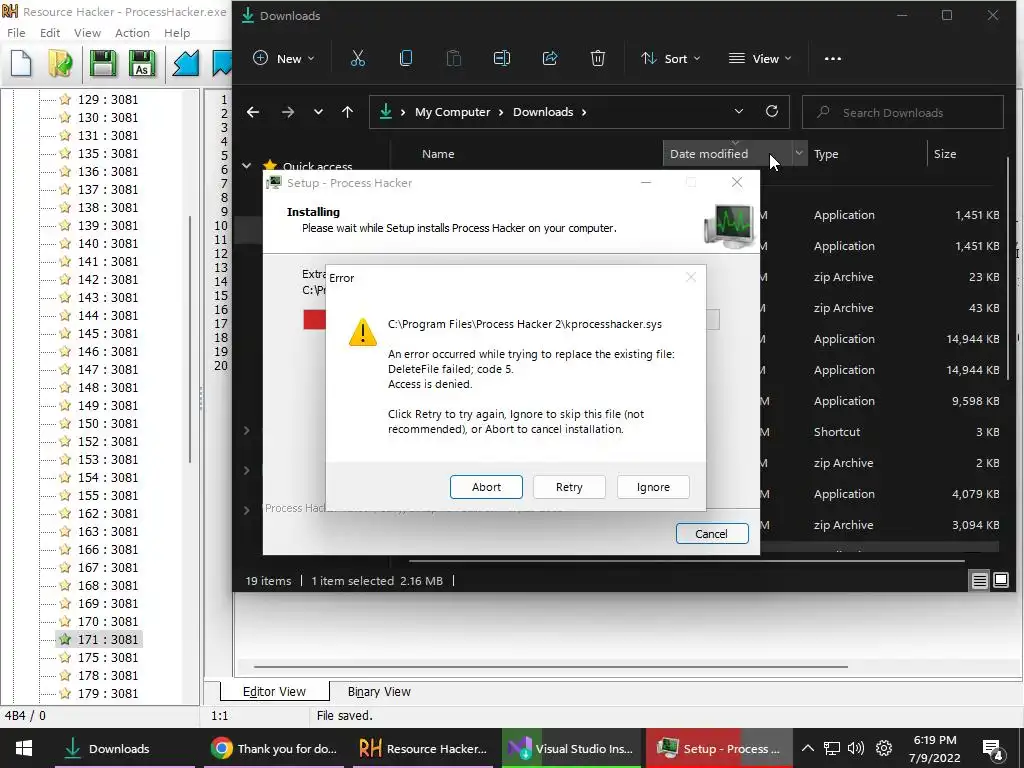This screenshot has height=768, width=1024.
Task: Open the See more ellipsis in Downloads toolbar
Action: (833, 58)
